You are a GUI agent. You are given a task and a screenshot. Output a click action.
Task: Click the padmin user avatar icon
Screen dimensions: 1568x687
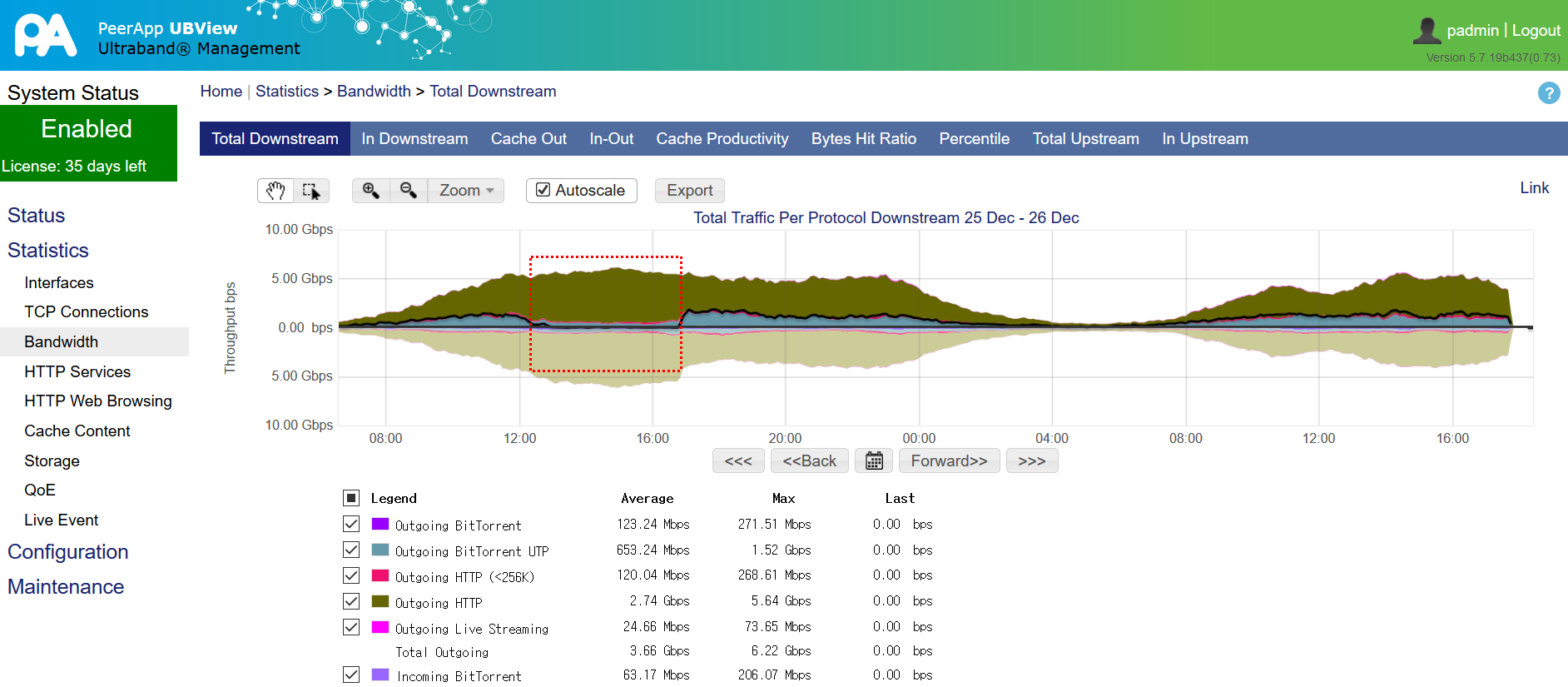(1427, 31)
